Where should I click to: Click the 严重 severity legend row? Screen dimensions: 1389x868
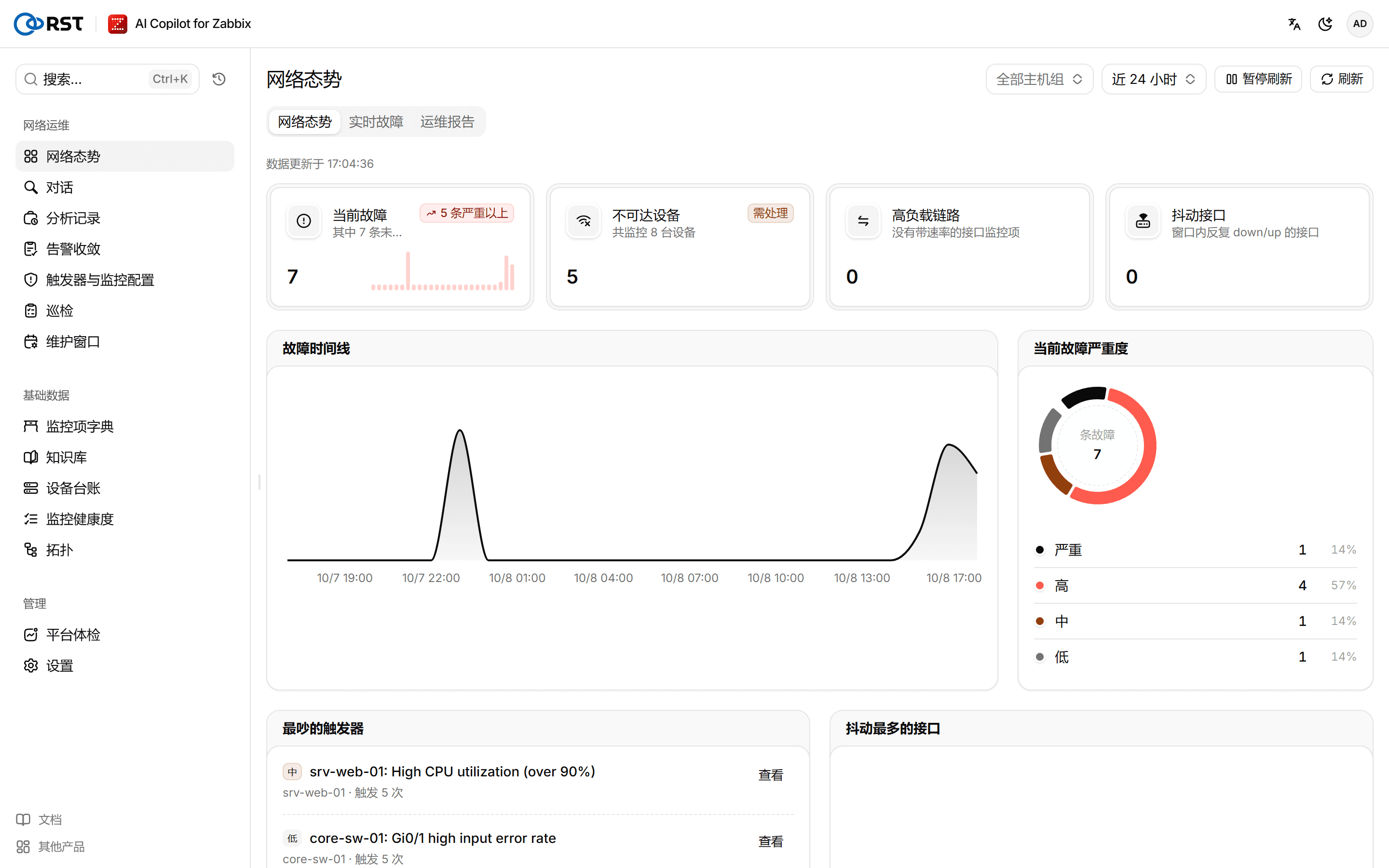(1195, 549)
